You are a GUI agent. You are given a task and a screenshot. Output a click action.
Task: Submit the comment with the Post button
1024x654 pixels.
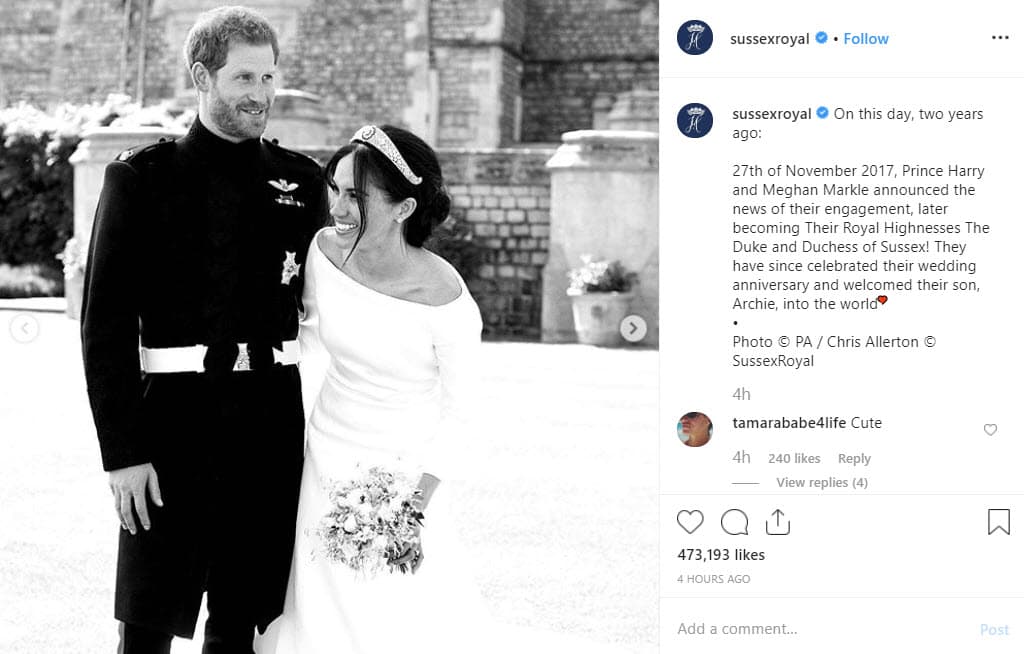tap(994, 629)
